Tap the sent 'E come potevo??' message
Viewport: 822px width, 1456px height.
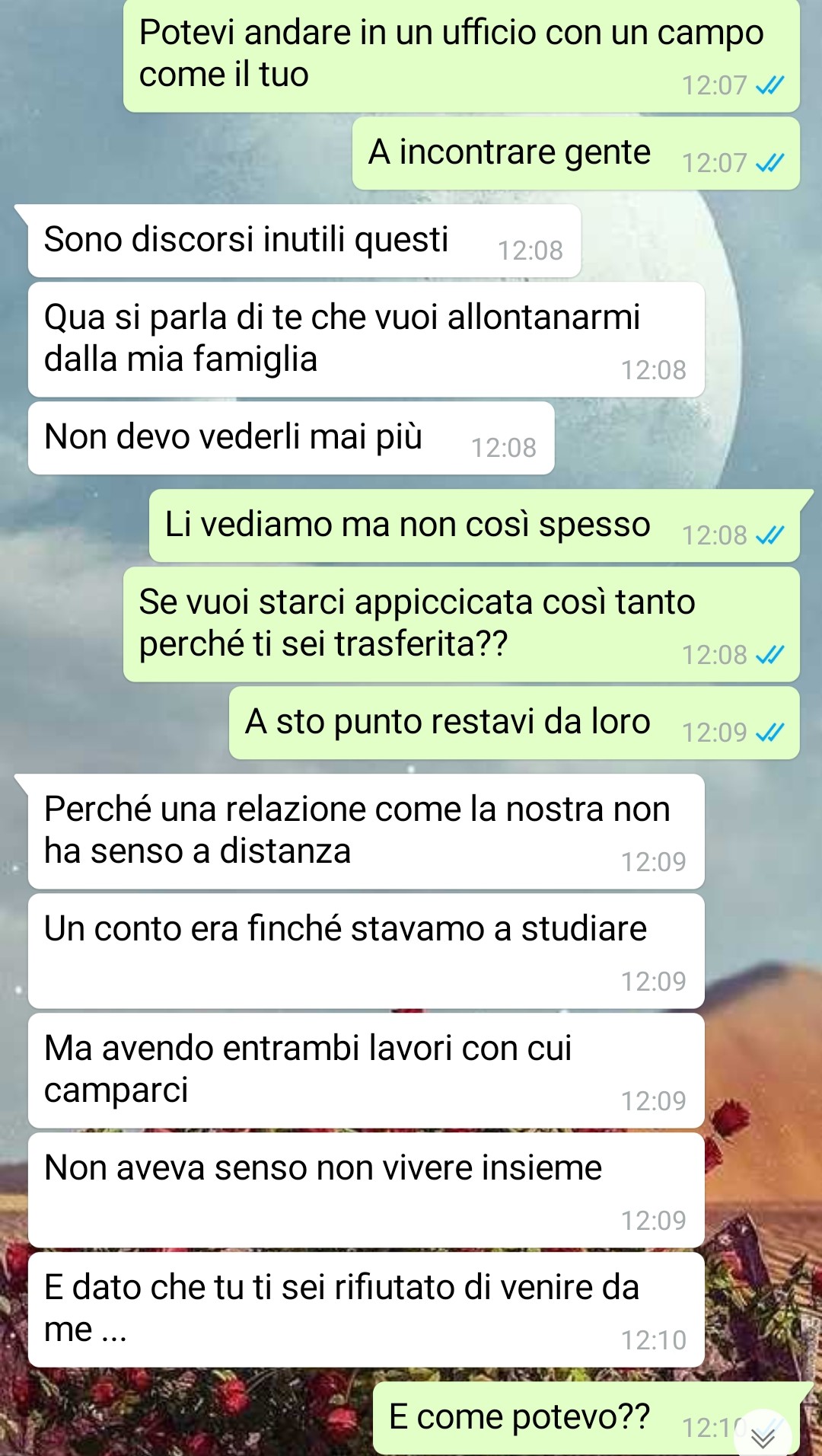point(586,1418)
